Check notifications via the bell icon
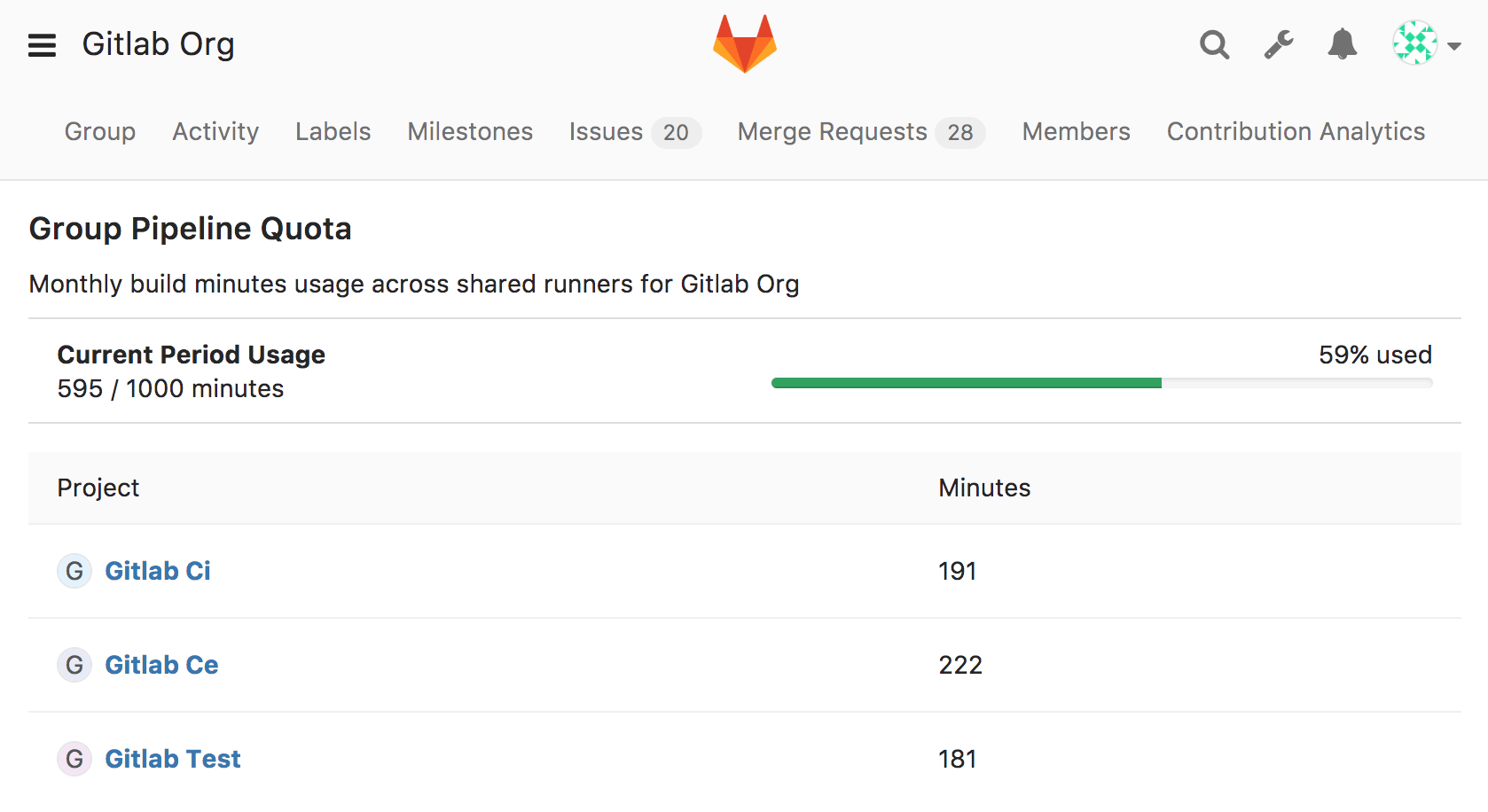 coord(1341,44)
